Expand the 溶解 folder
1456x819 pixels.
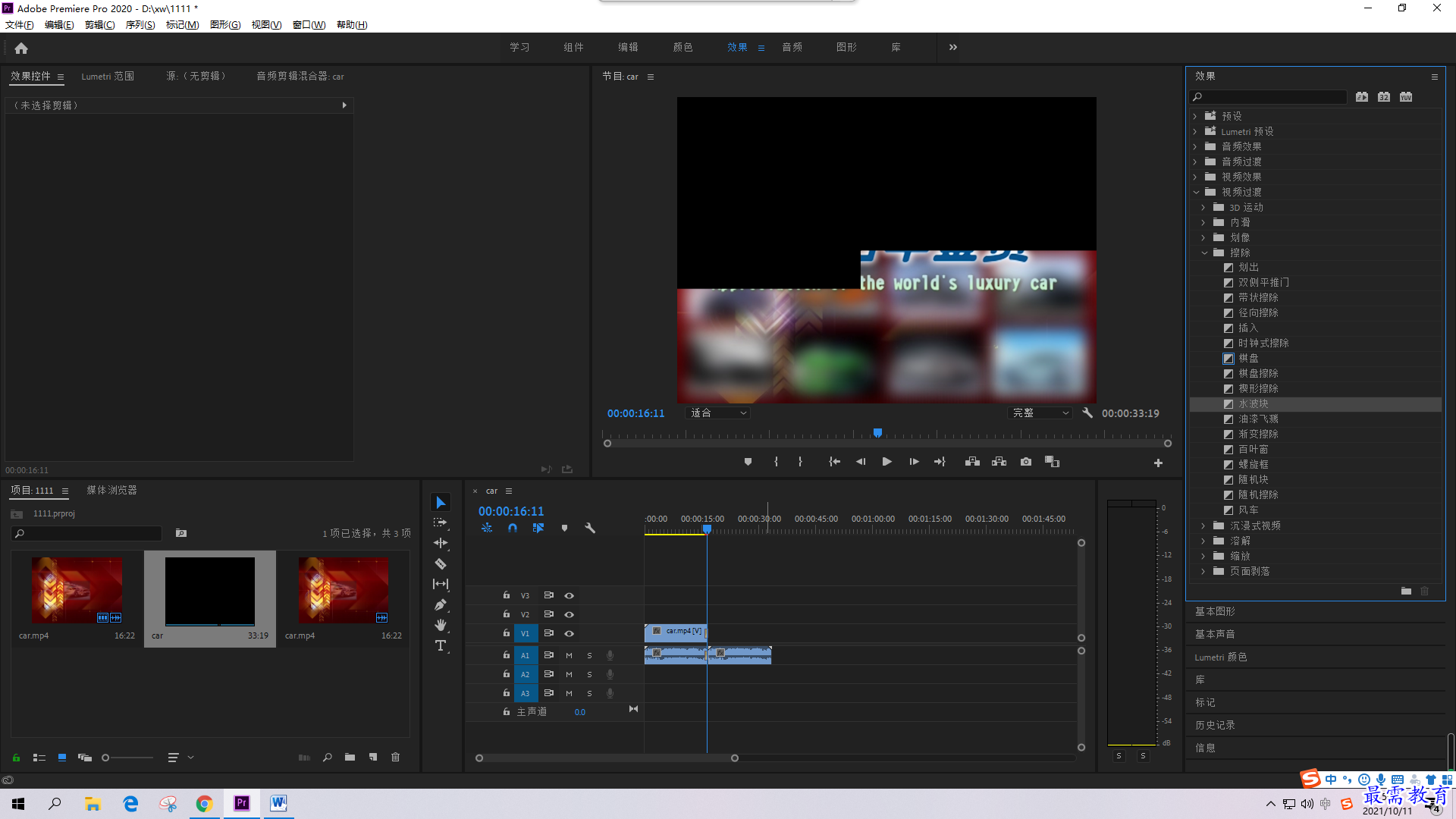(1203, 541)
